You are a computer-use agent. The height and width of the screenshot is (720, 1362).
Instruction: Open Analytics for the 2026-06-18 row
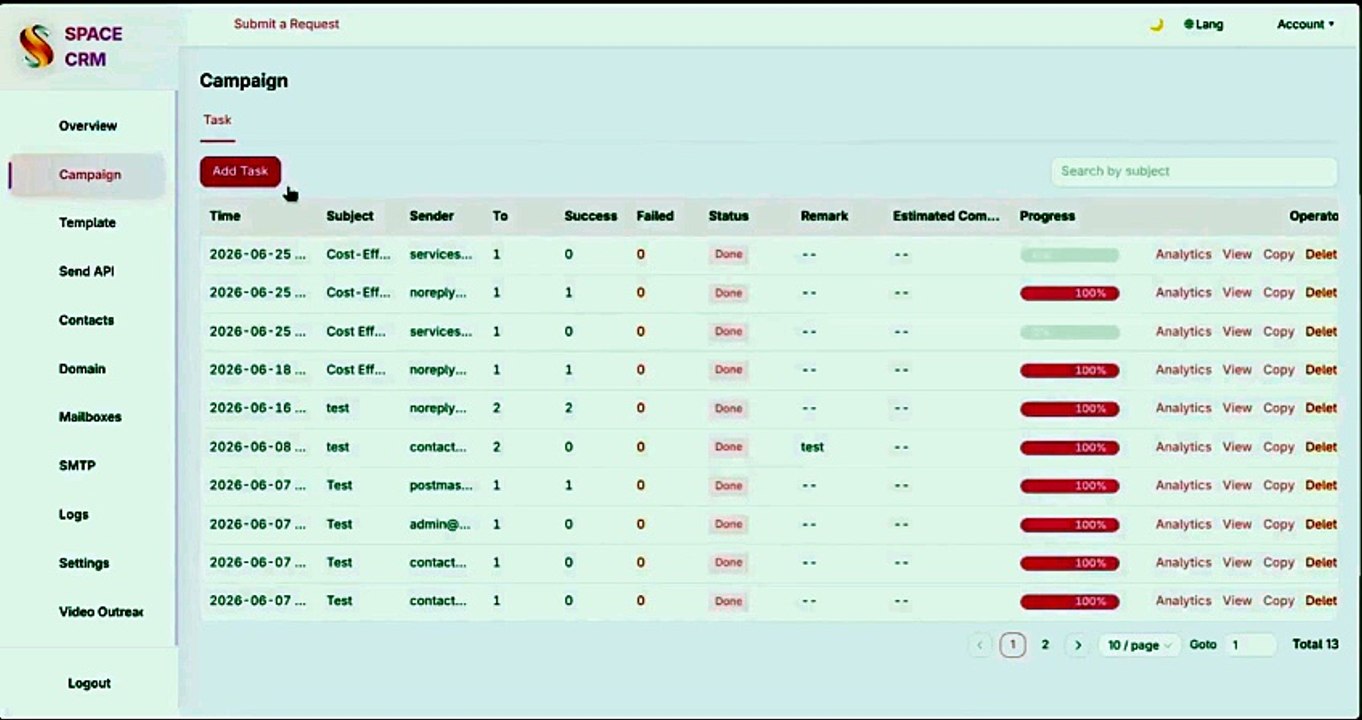click(1183, 370)
